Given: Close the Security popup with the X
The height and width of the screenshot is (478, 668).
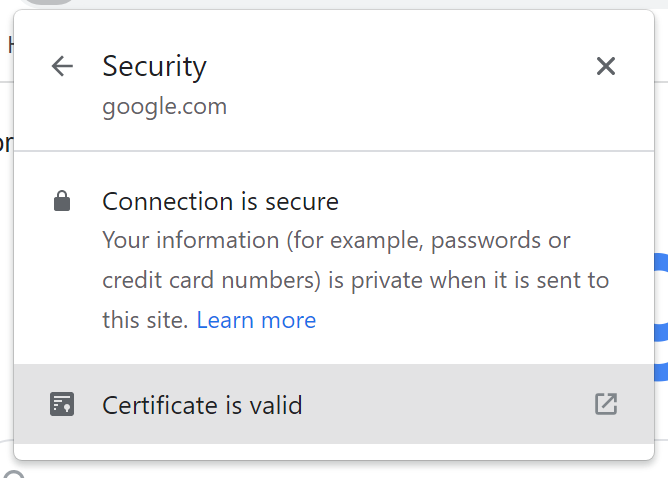Looking at the screenshot, I should tap(605, 66).
